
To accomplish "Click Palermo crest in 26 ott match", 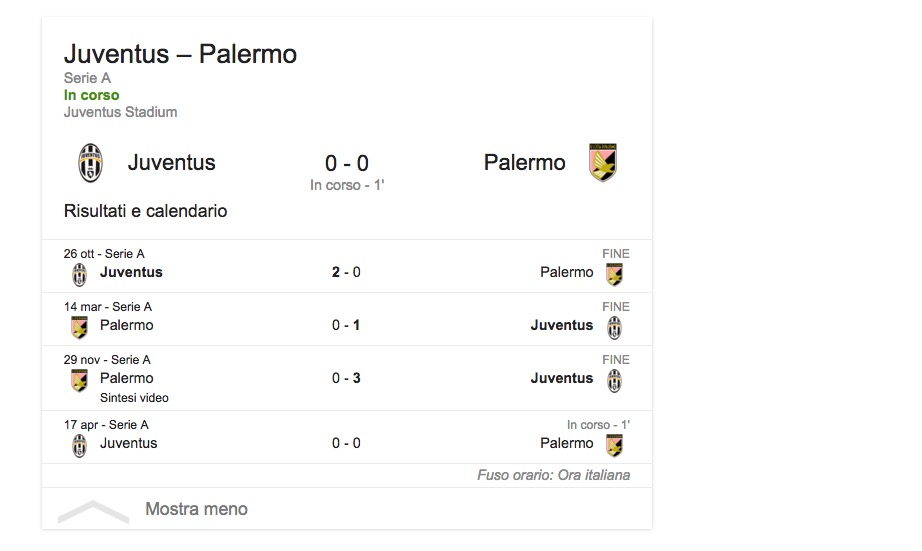I will (614, 274).
